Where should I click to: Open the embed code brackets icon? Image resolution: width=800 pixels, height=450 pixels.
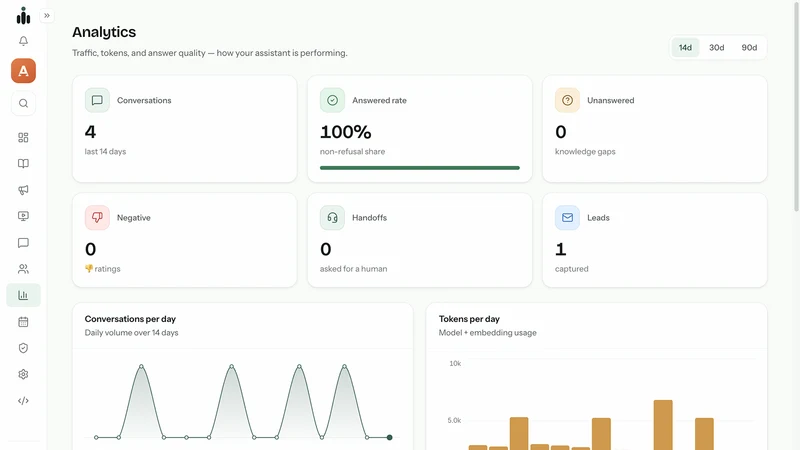(x=23, y=401)
